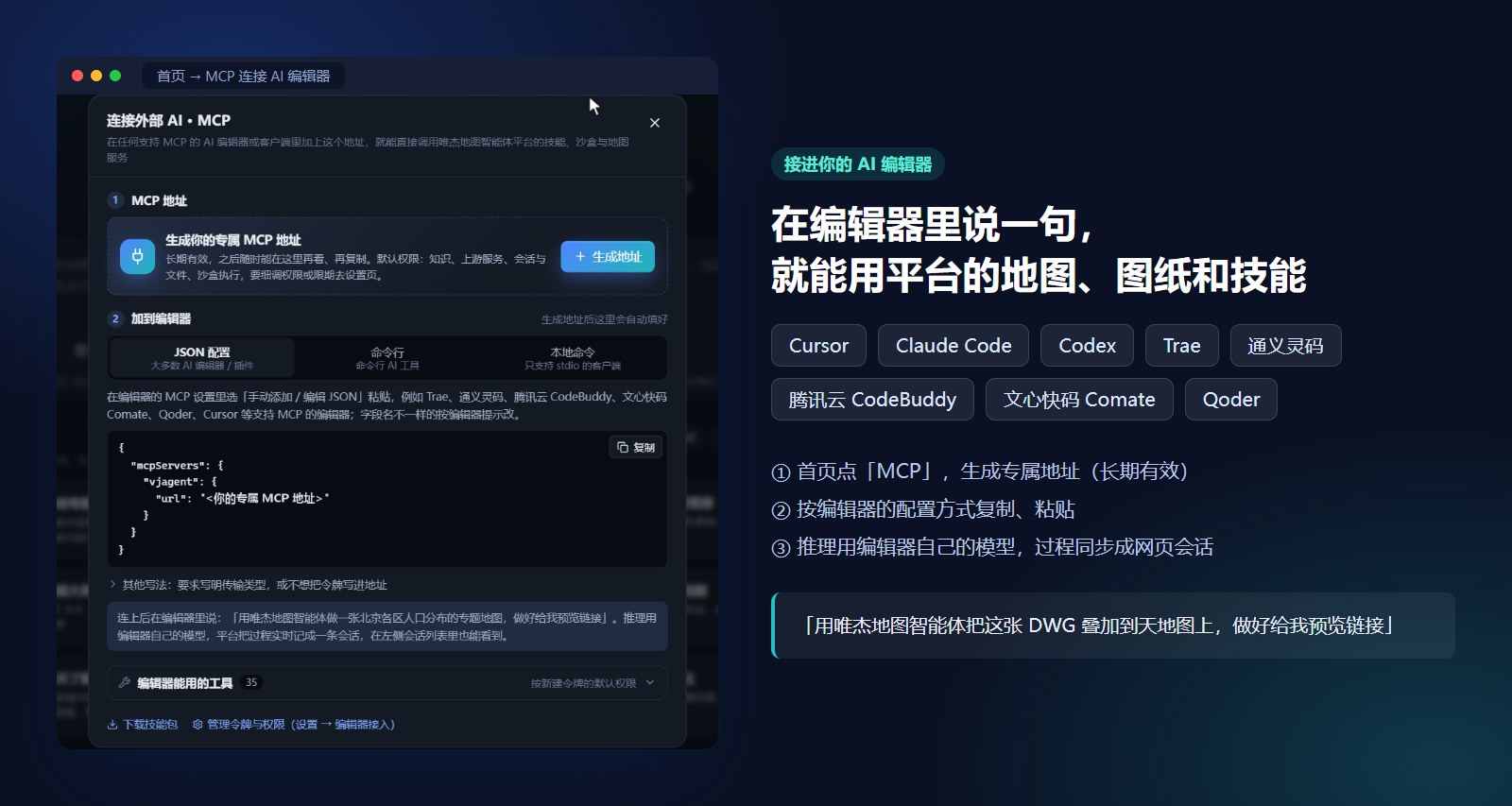This screenshot has width=1512, height=806.
Task: Copy the JSON config with 复制
Action: (636, 447)
